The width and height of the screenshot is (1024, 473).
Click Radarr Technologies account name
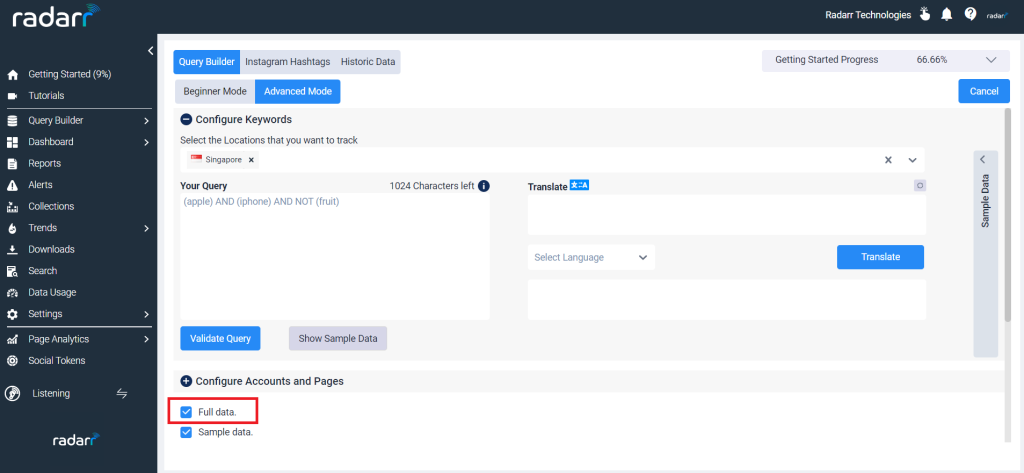(868, 15)
